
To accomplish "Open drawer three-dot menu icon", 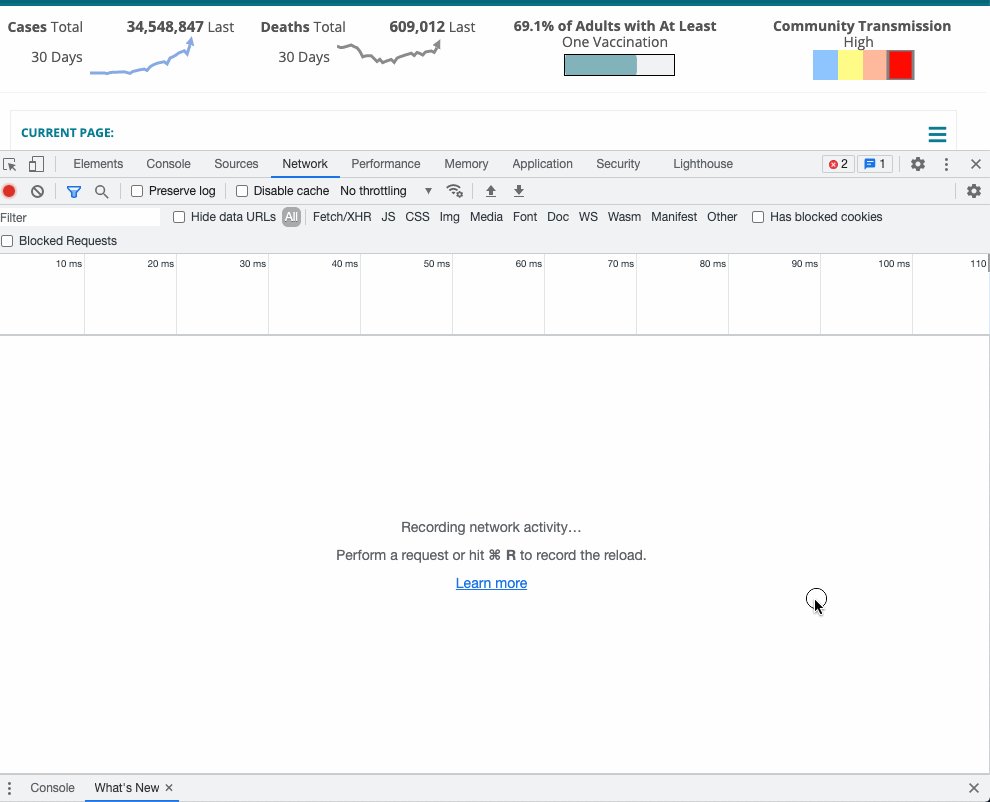I will click(x=9, y=787).
